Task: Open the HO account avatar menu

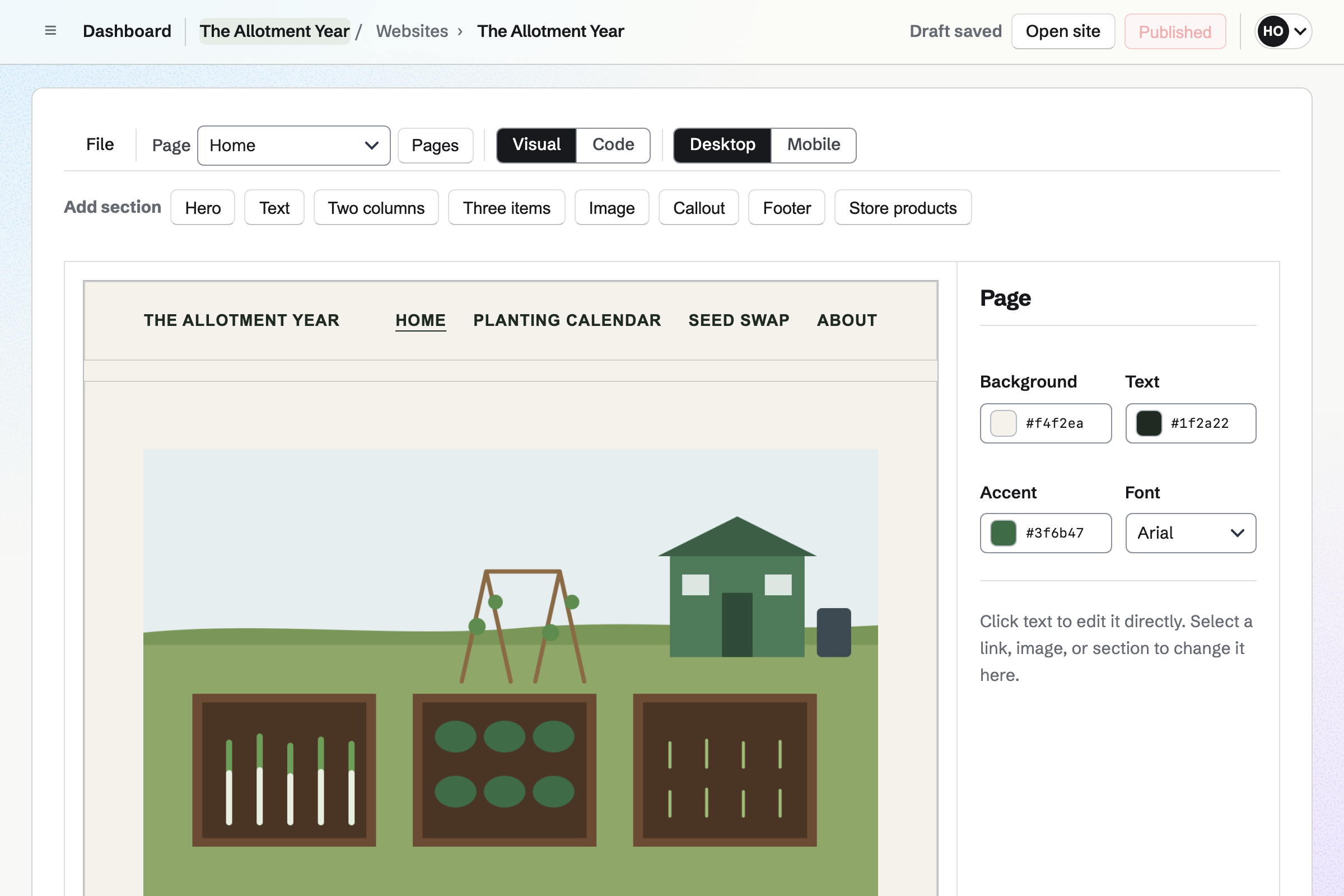Action: click(1283, 31)
